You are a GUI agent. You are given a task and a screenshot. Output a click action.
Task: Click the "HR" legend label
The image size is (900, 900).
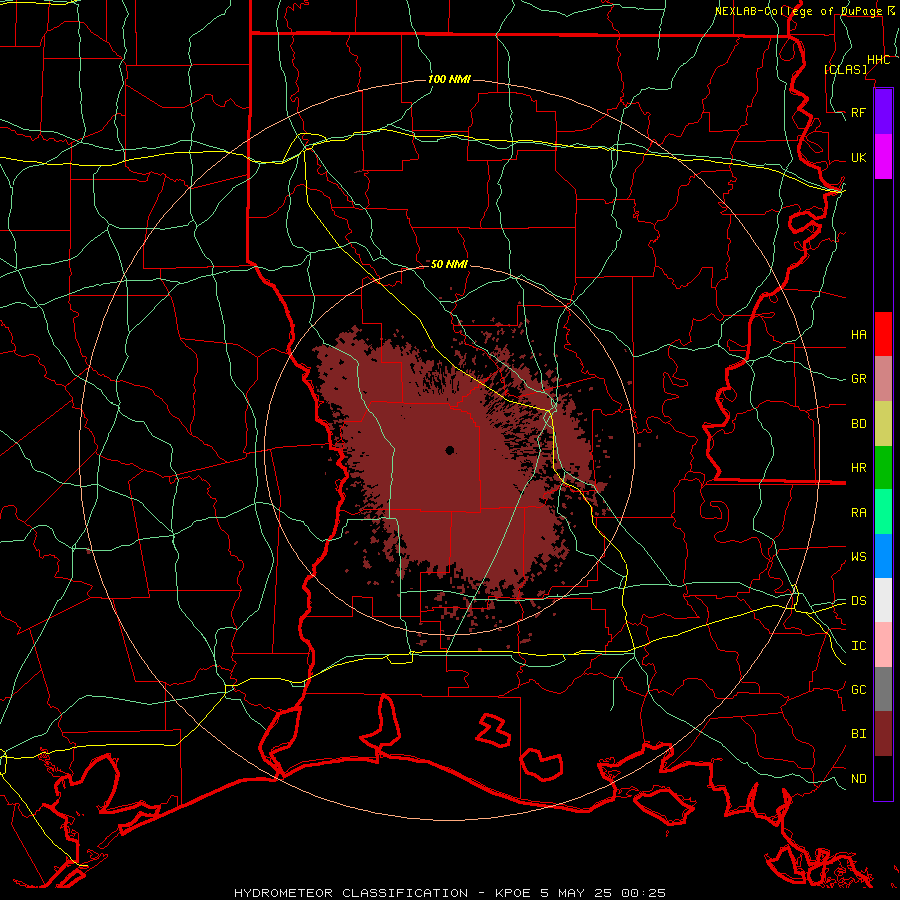pyautogui.click(x=859, y=468)
